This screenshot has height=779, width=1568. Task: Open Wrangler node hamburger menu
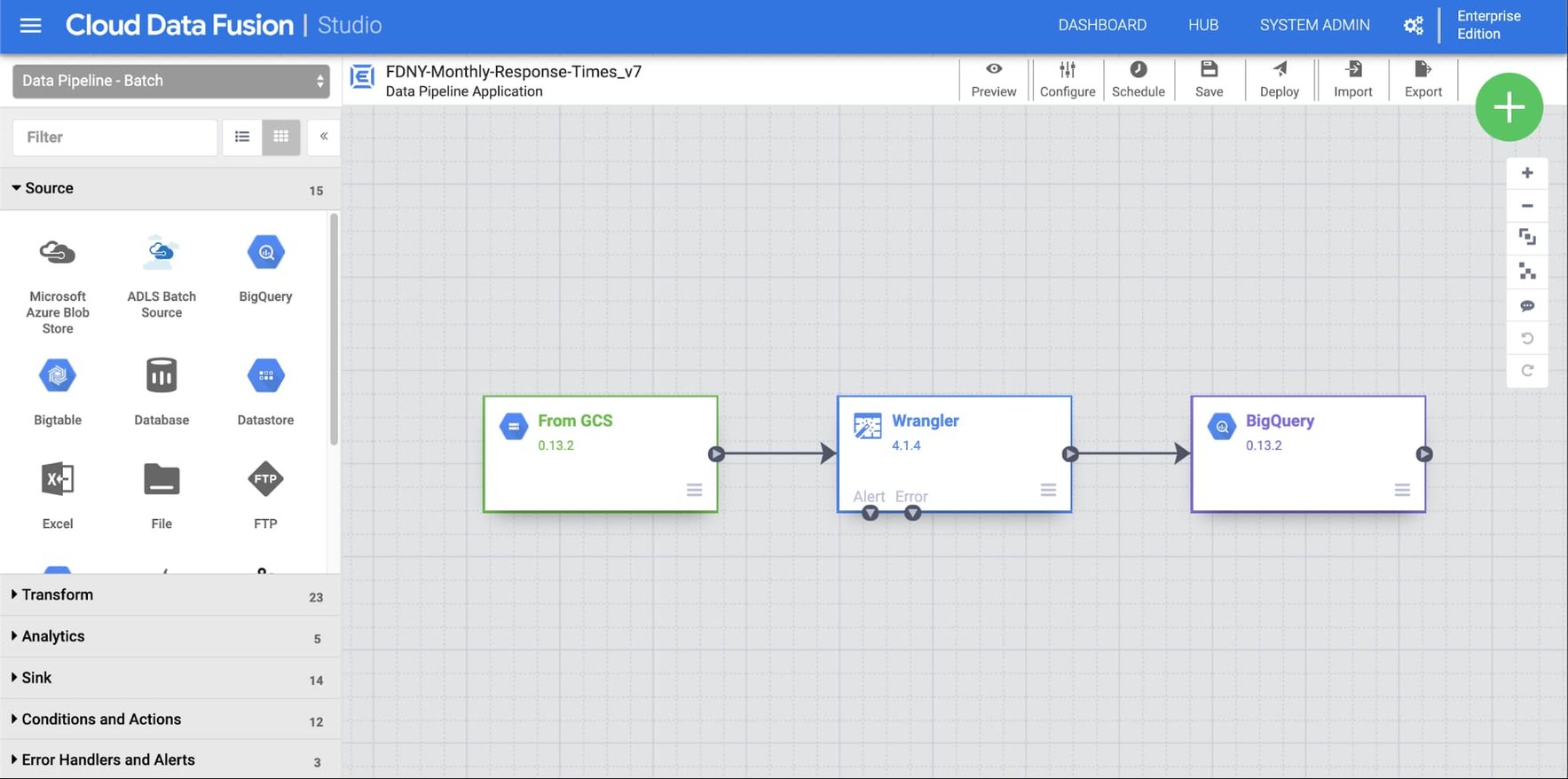(x=1049, y=490)
